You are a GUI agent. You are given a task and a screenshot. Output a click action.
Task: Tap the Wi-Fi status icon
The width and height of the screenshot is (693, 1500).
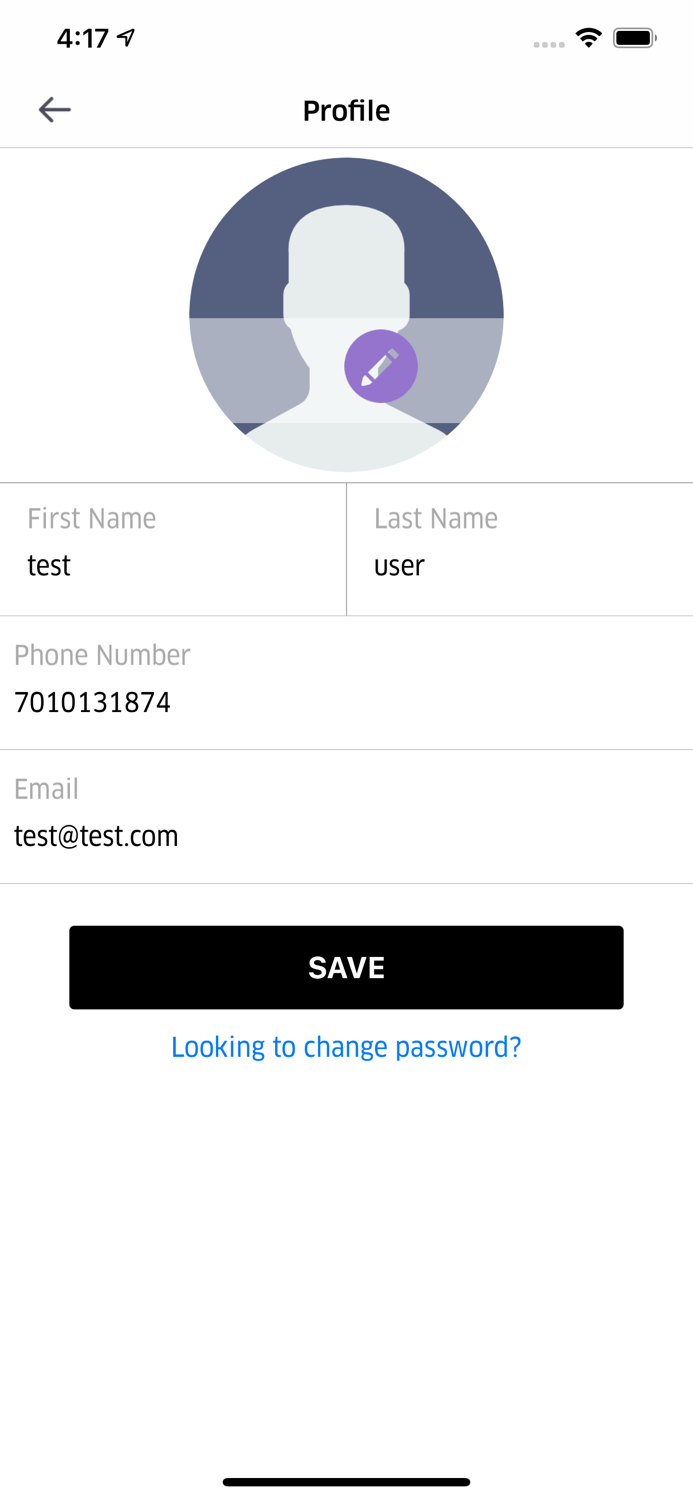[x=588, y=38]
